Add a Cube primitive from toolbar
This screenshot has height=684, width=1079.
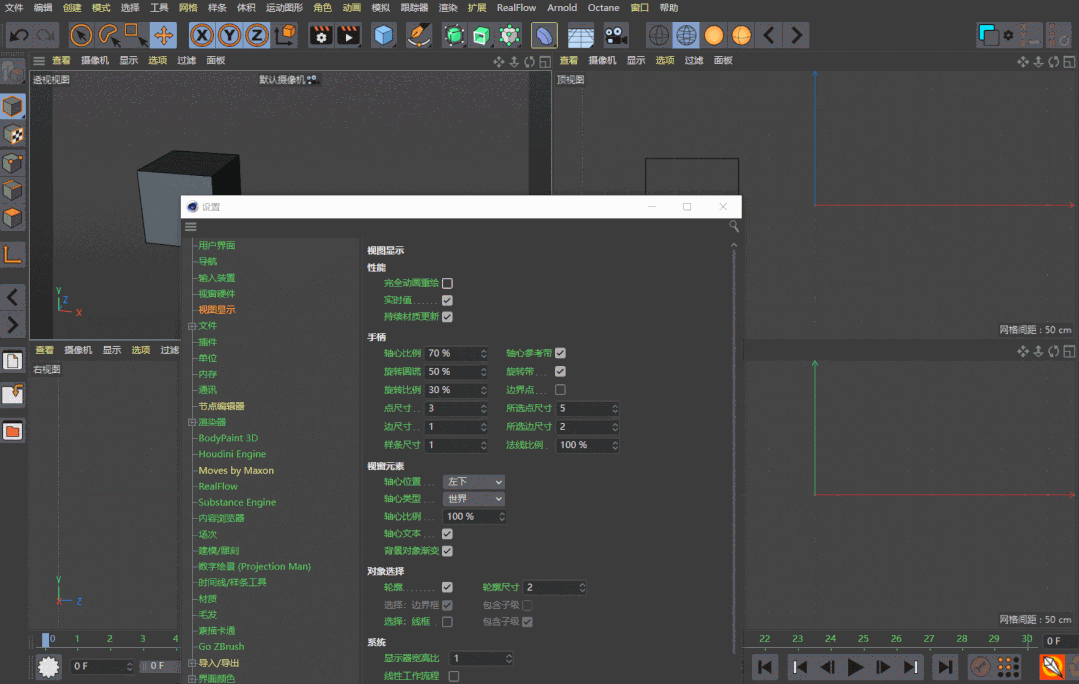point(384,36)
